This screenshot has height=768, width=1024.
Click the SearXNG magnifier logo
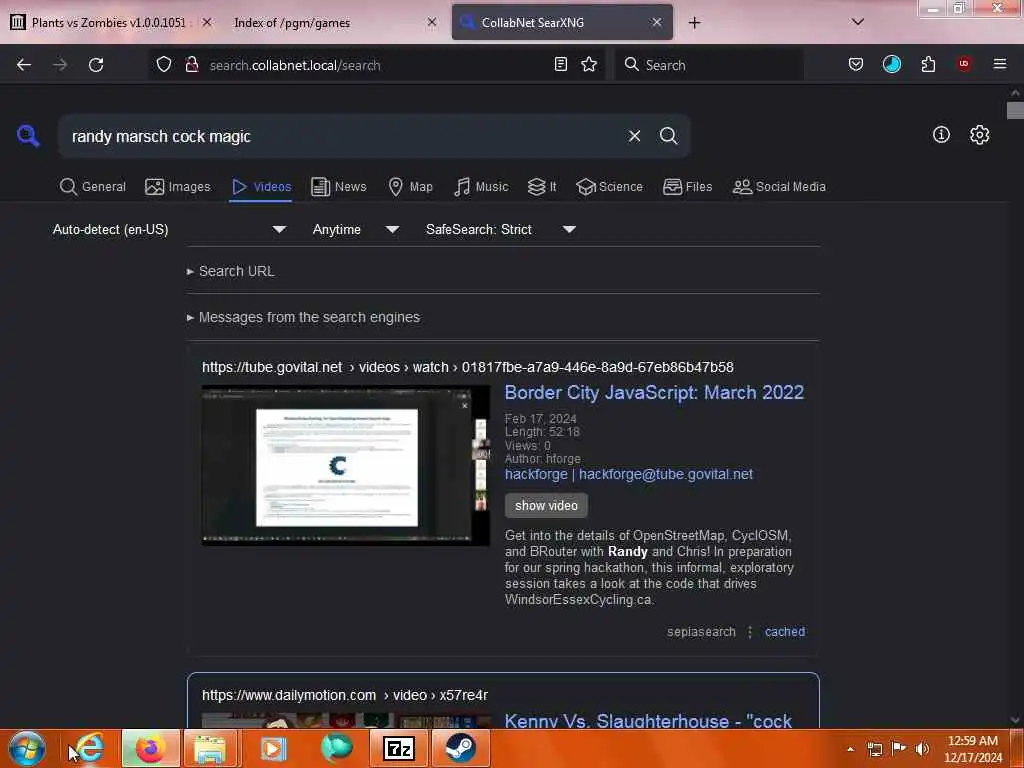click(x=28, y=136)
